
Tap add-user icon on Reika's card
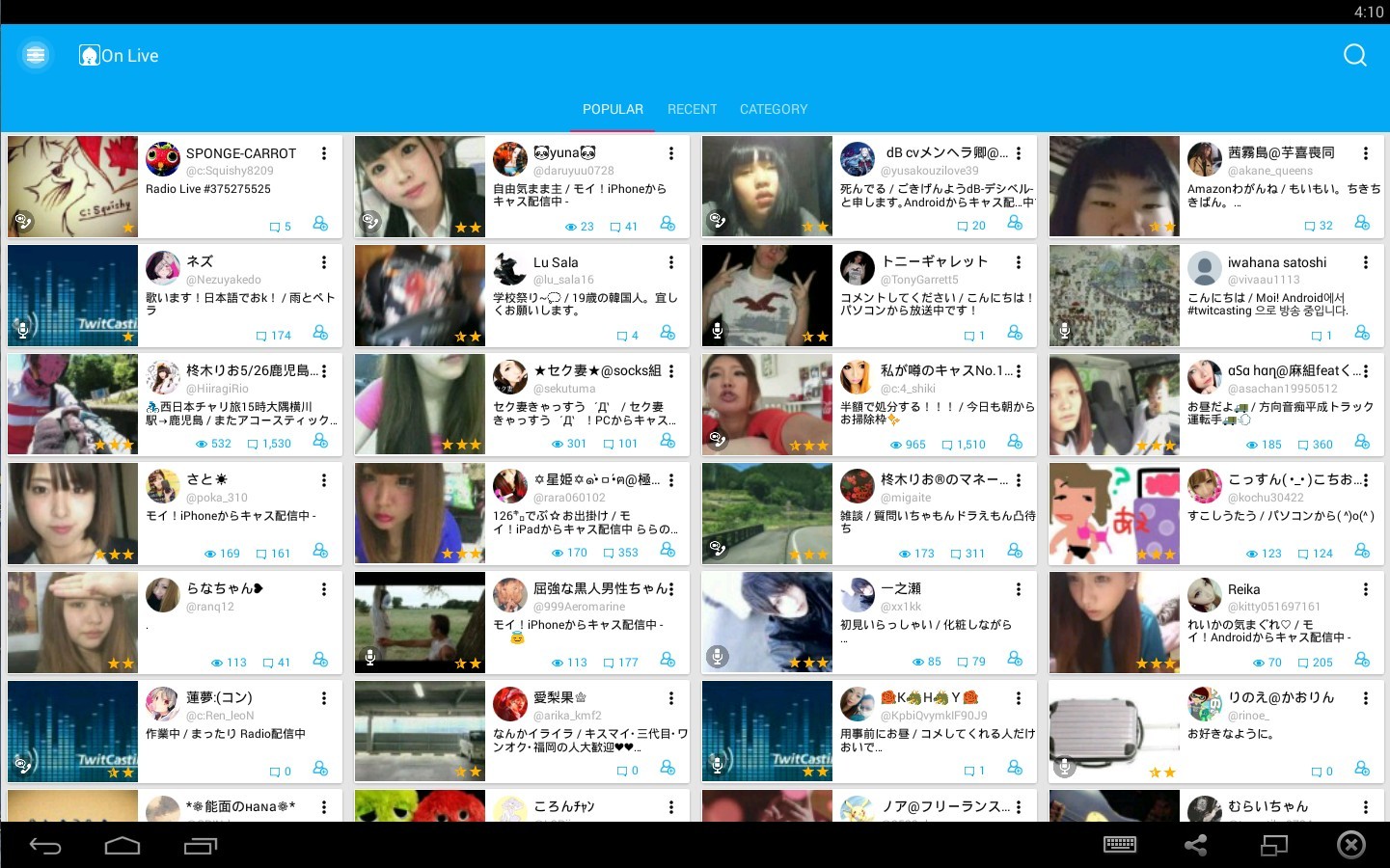[1362, 660]
